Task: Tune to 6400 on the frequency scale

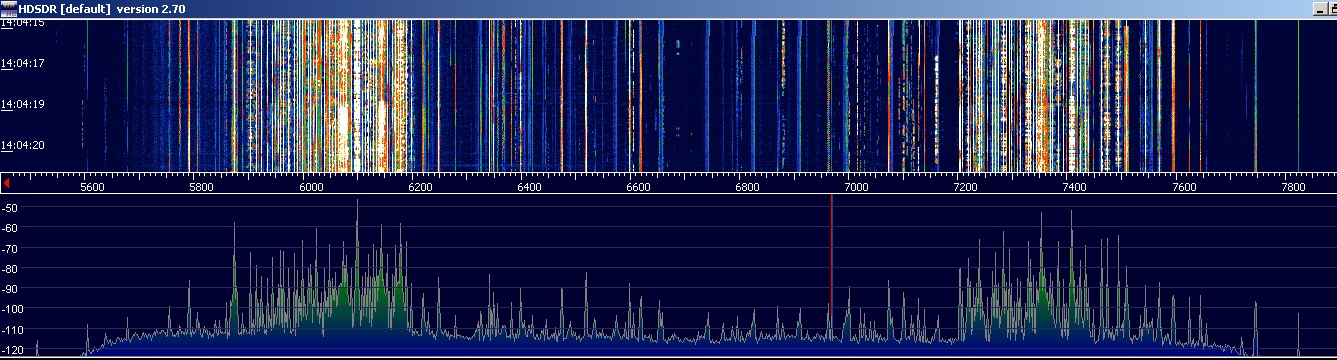Action: (528, 187)
